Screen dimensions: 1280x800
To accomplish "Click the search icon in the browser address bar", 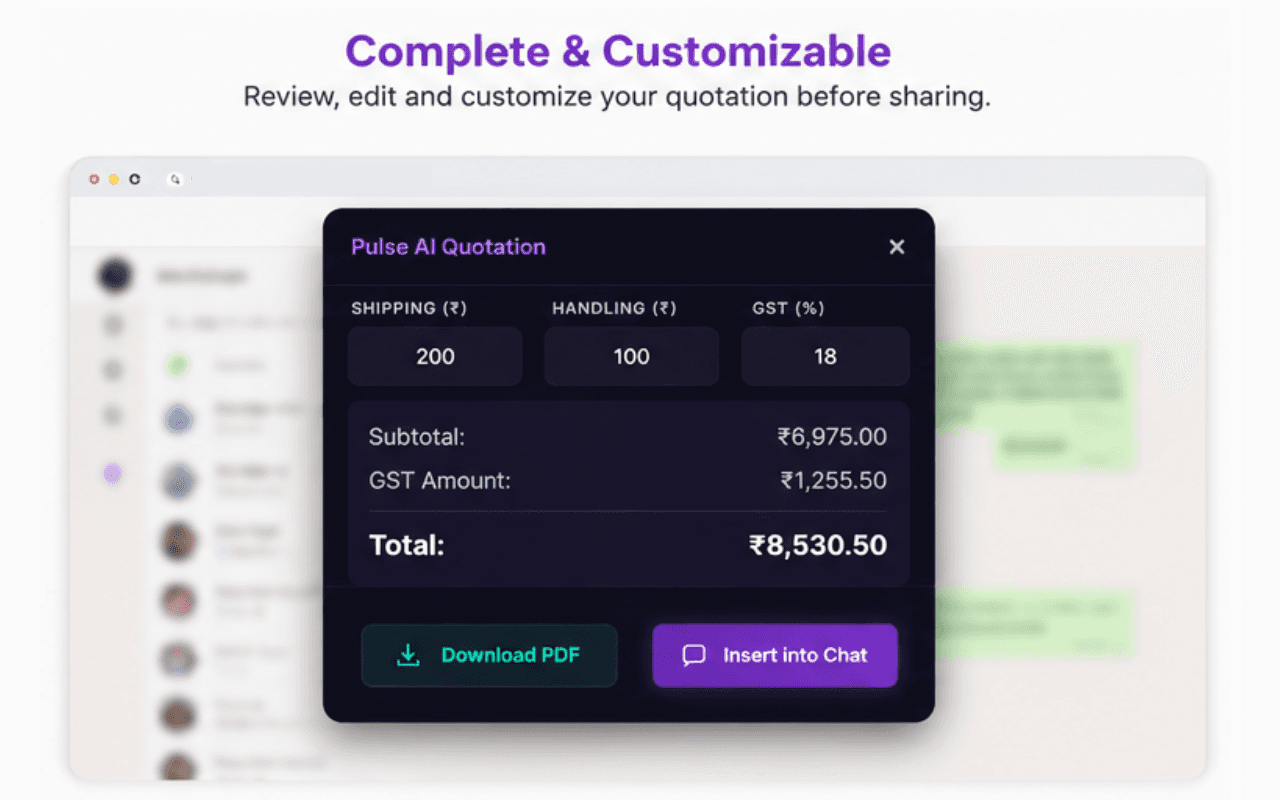I will (175, 179).
